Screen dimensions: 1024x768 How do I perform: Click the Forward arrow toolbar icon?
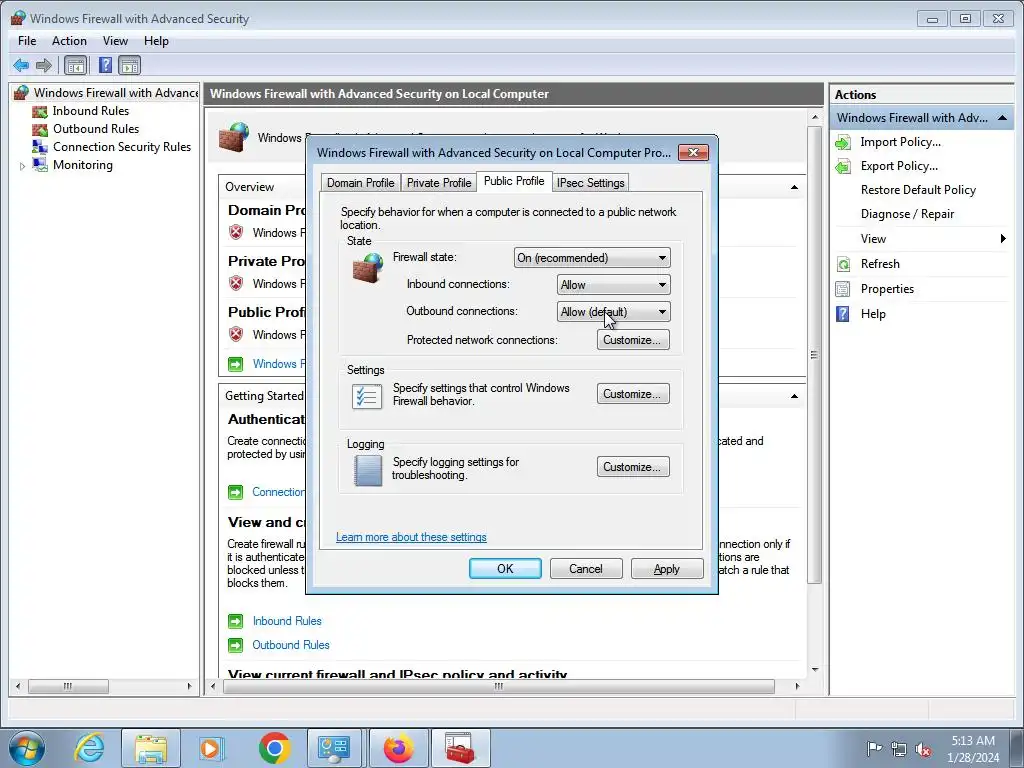44,65
